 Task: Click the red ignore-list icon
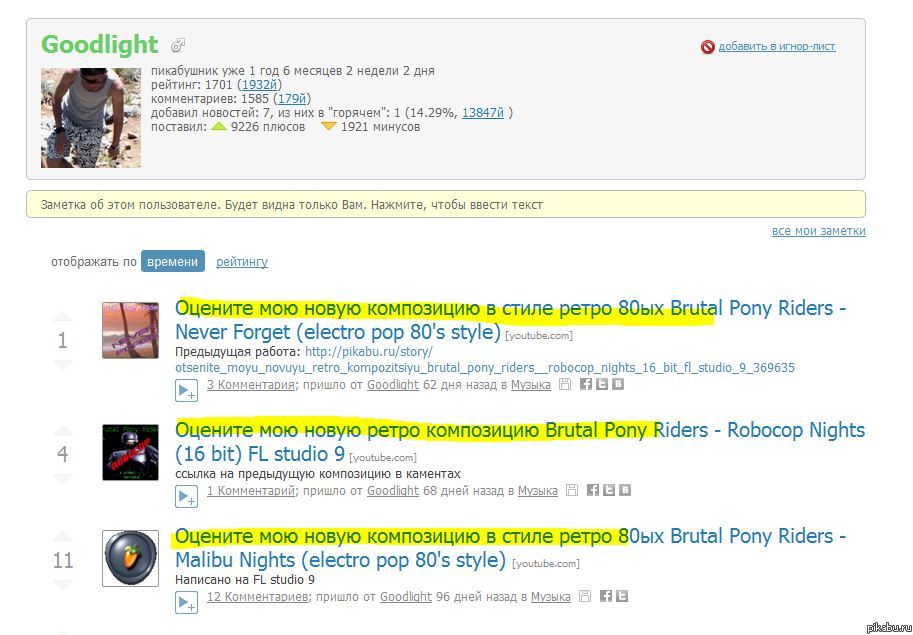click(x=708, y=47)
